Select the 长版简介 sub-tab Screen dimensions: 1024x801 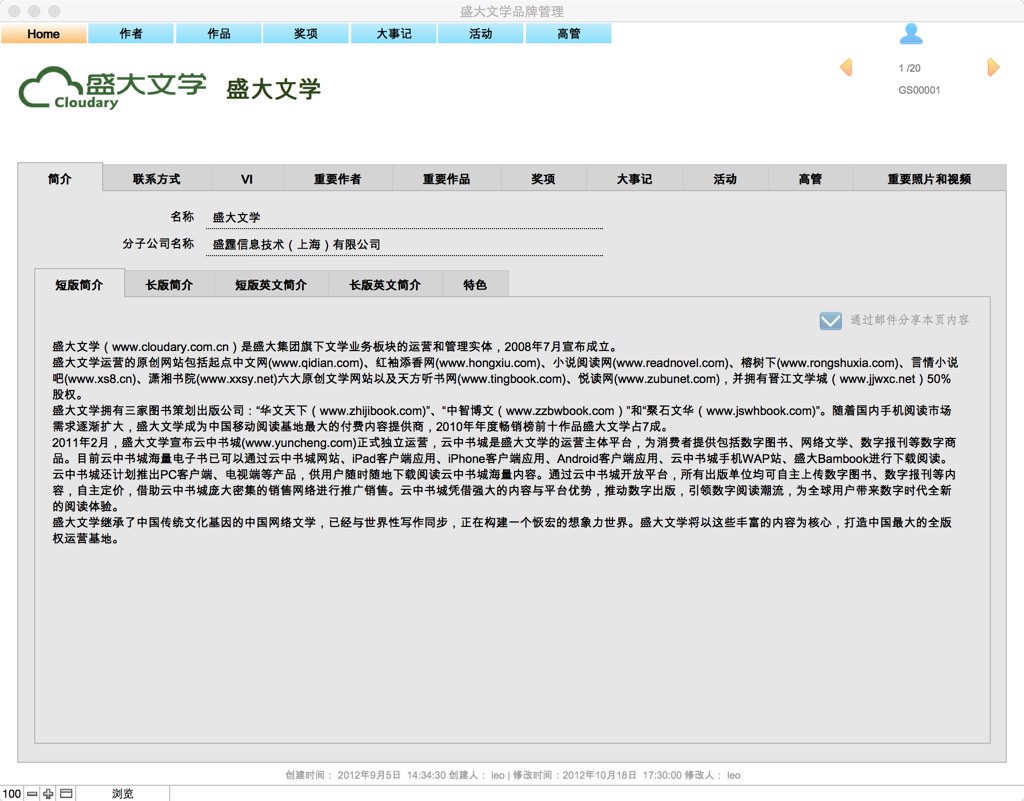(169, 285)
